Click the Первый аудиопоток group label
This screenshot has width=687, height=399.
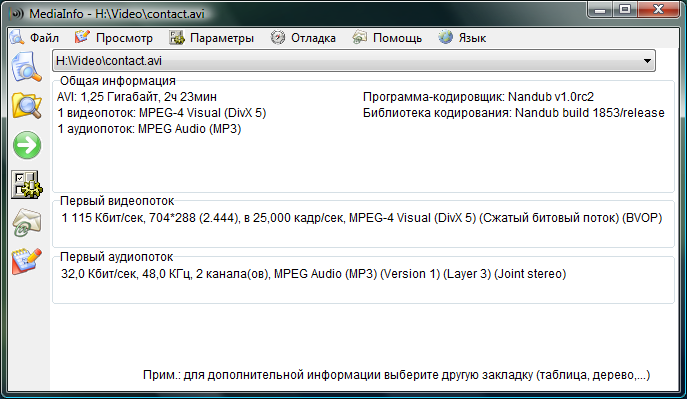point(117,257)
